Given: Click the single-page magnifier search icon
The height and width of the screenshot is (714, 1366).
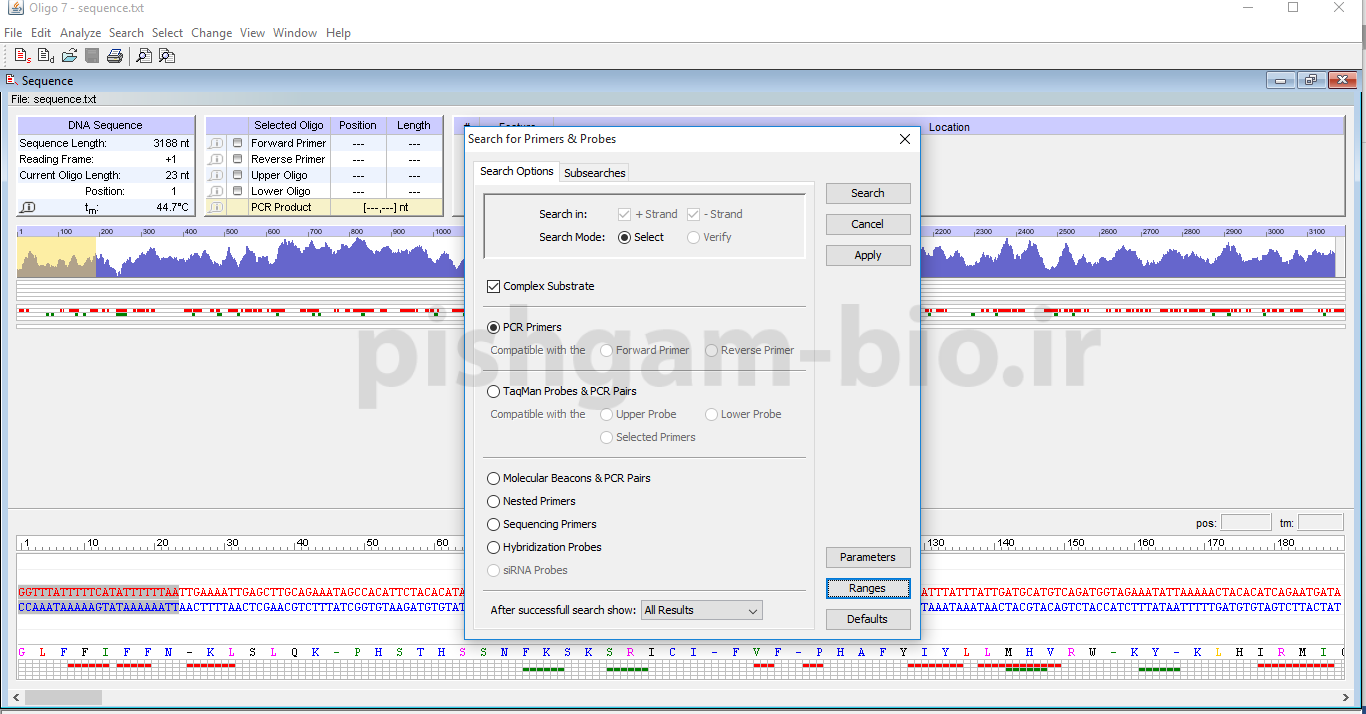Looking at the screenshot, I should click(144, 56).
